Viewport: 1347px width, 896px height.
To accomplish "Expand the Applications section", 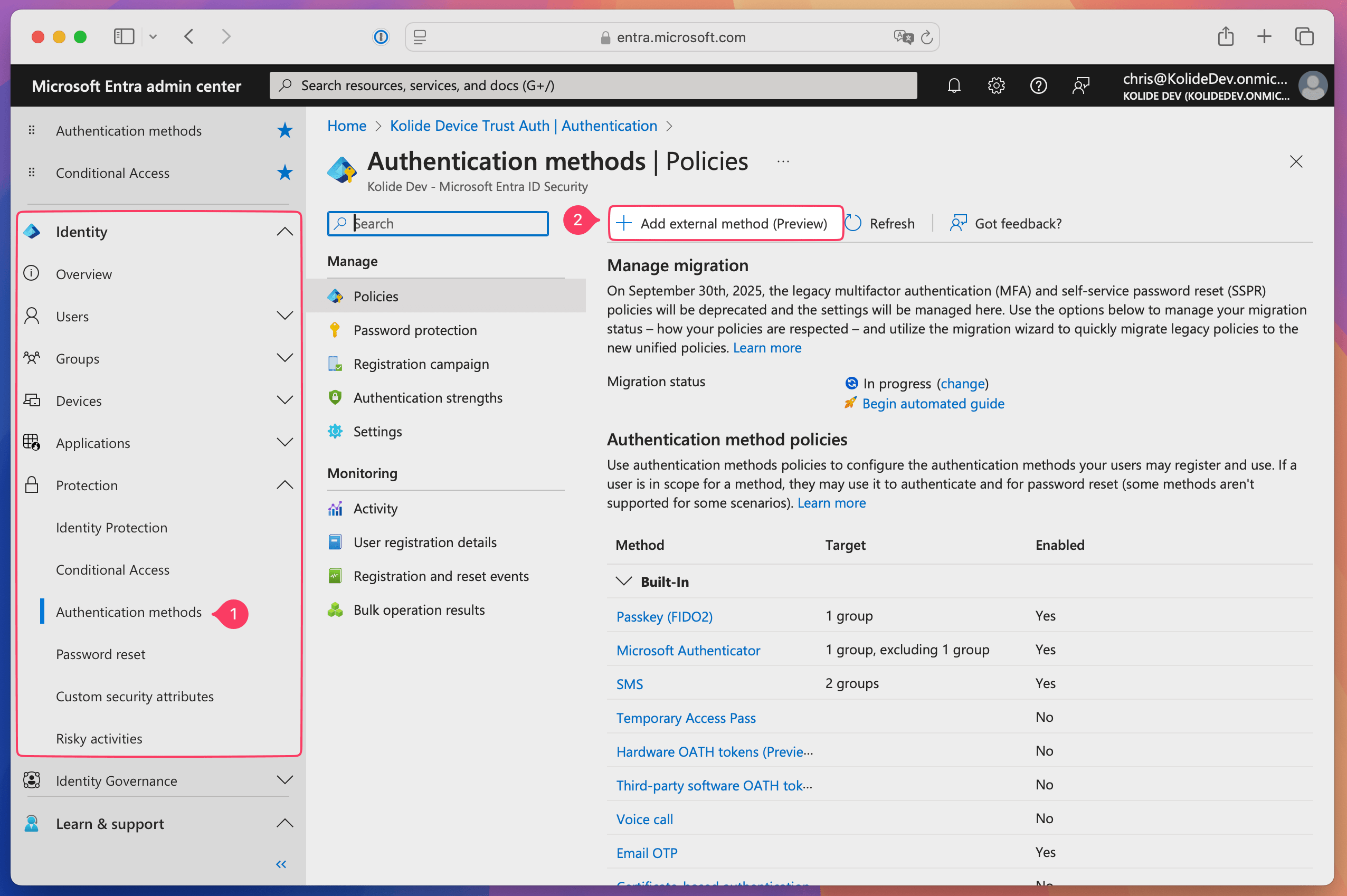I will point(284,442).
